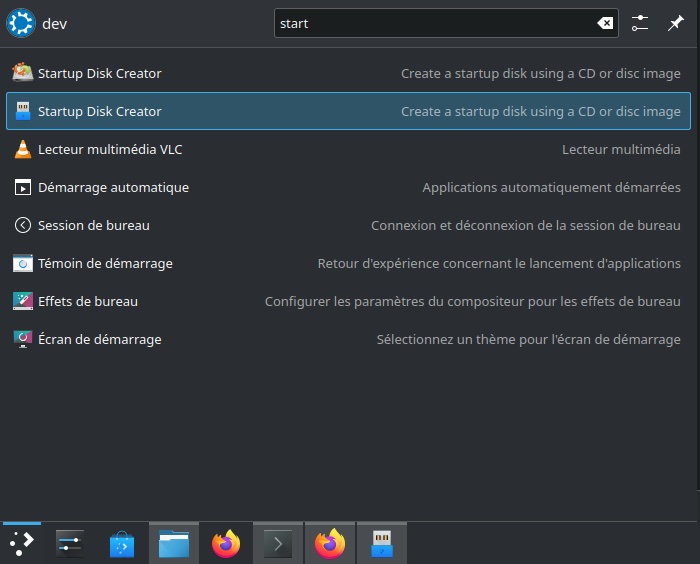Click 'Configurer les paramètres du compositeur' description
Viewport: 700px width, 564px height.
(473, 302)
